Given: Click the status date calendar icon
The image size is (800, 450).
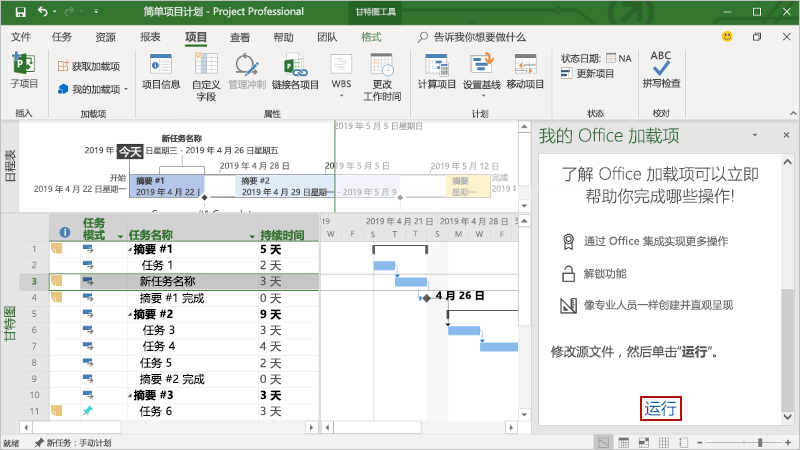Looking at the screenshot, I should [611, 58].
